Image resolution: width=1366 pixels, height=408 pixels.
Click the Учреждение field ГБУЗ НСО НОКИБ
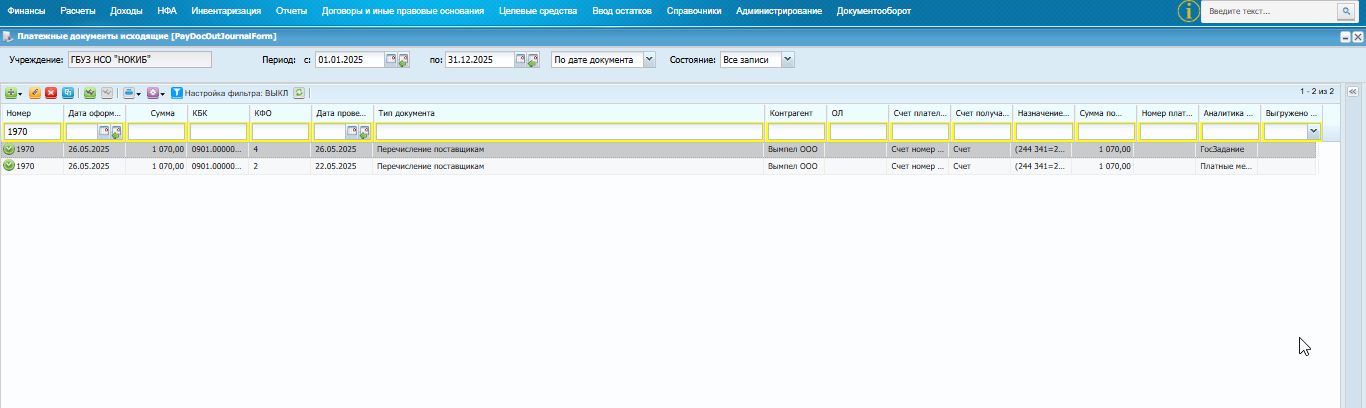tap(140, 60)
